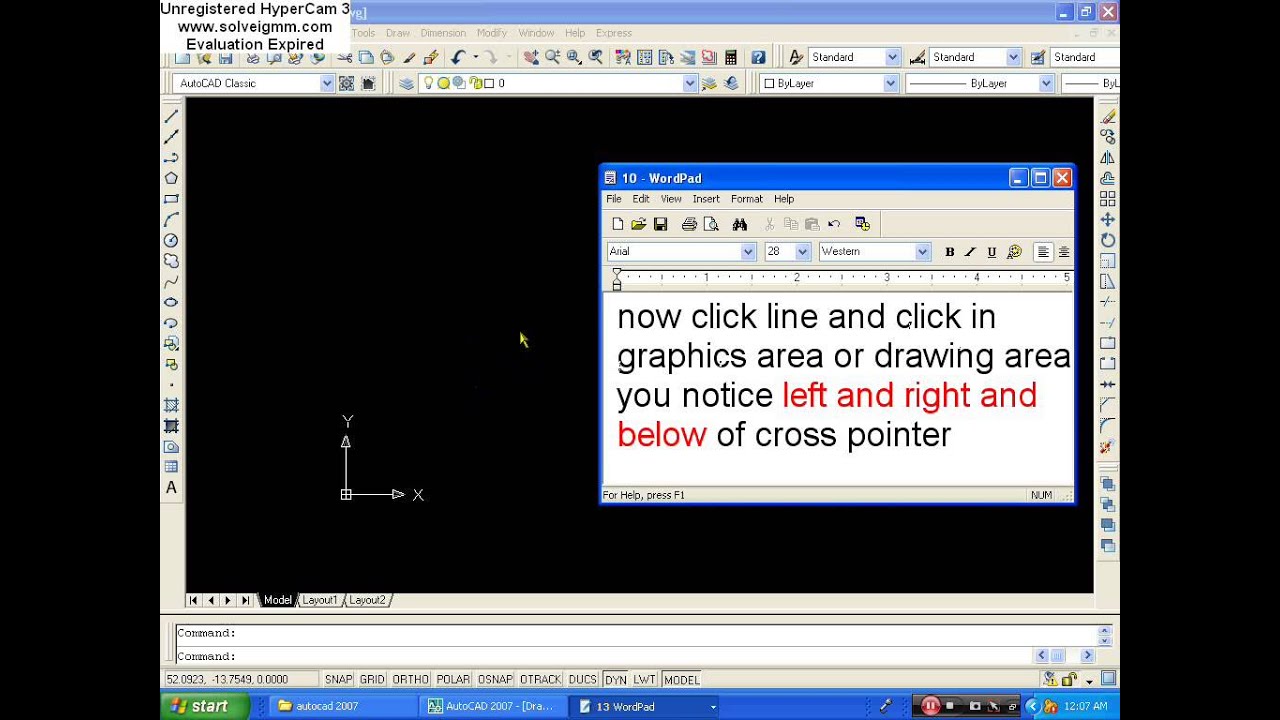The image size is (1280, 720).
Task: Toggle OSNAP object snap
Action: click(494, 679)
